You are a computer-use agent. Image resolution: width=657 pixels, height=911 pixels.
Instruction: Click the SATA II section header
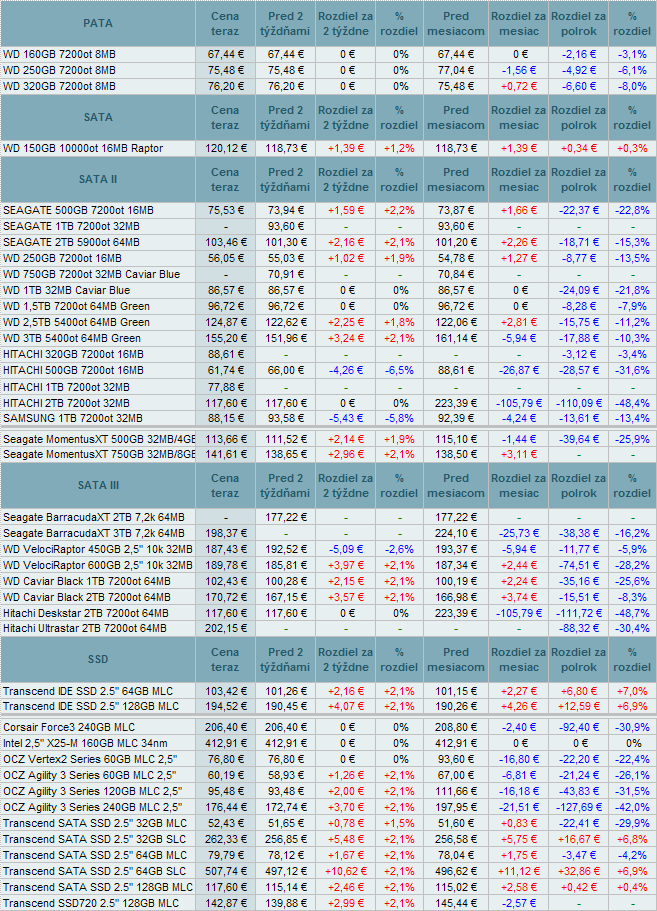coord(98,180)
